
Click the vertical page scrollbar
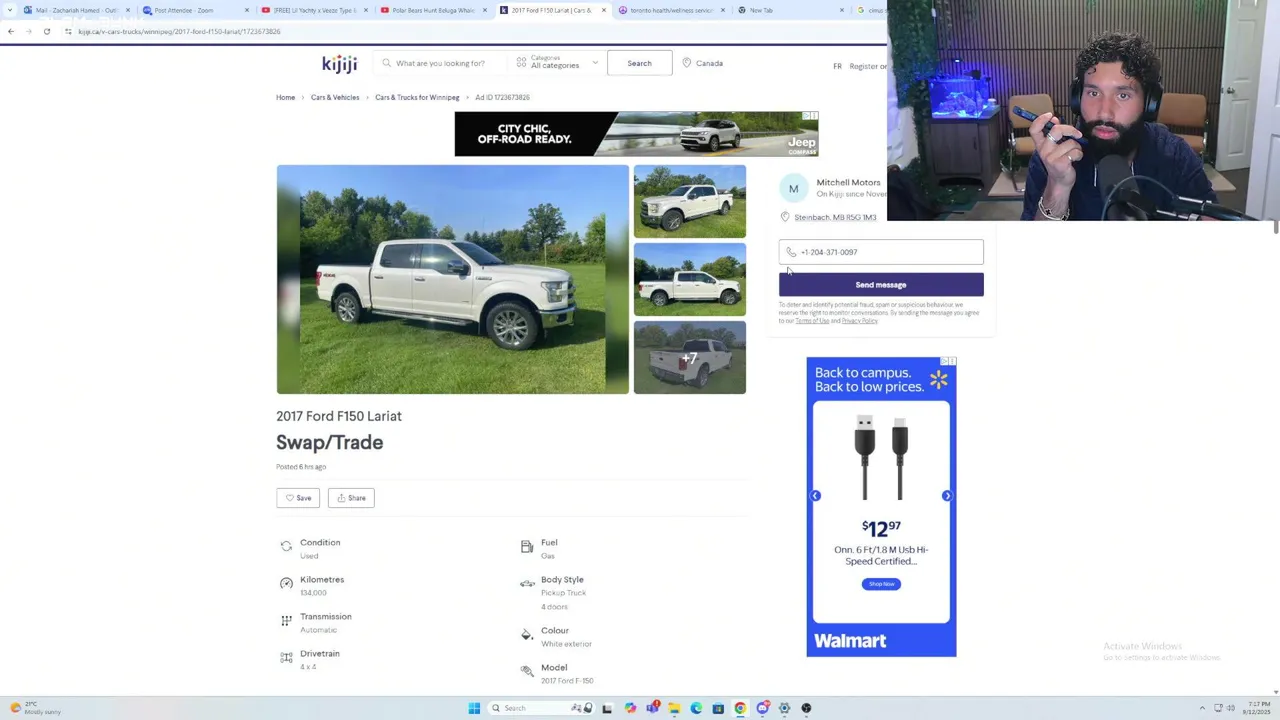click(1276, 226)
